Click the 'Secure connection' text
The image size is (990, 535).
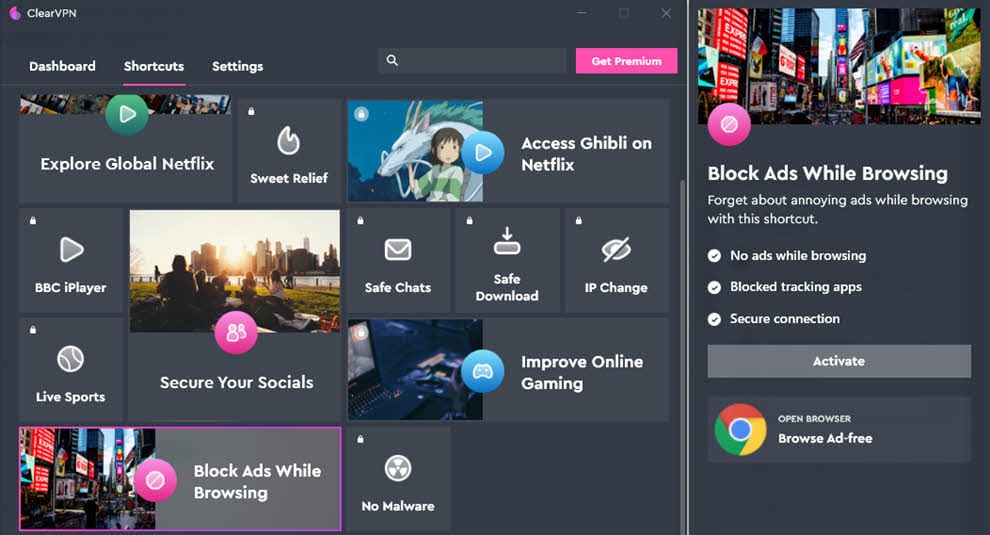pos(785,319)
